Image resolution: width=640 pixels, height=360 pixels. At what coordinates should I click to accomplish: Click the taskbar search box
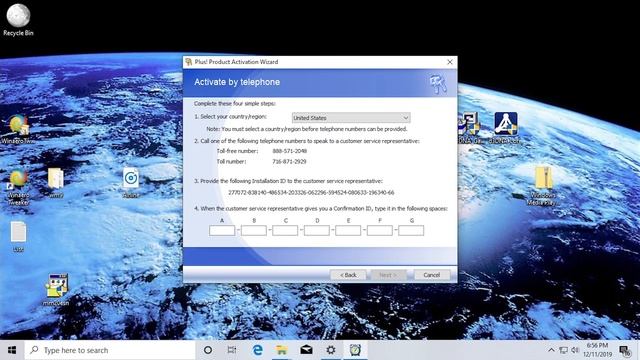click(110, 350)
